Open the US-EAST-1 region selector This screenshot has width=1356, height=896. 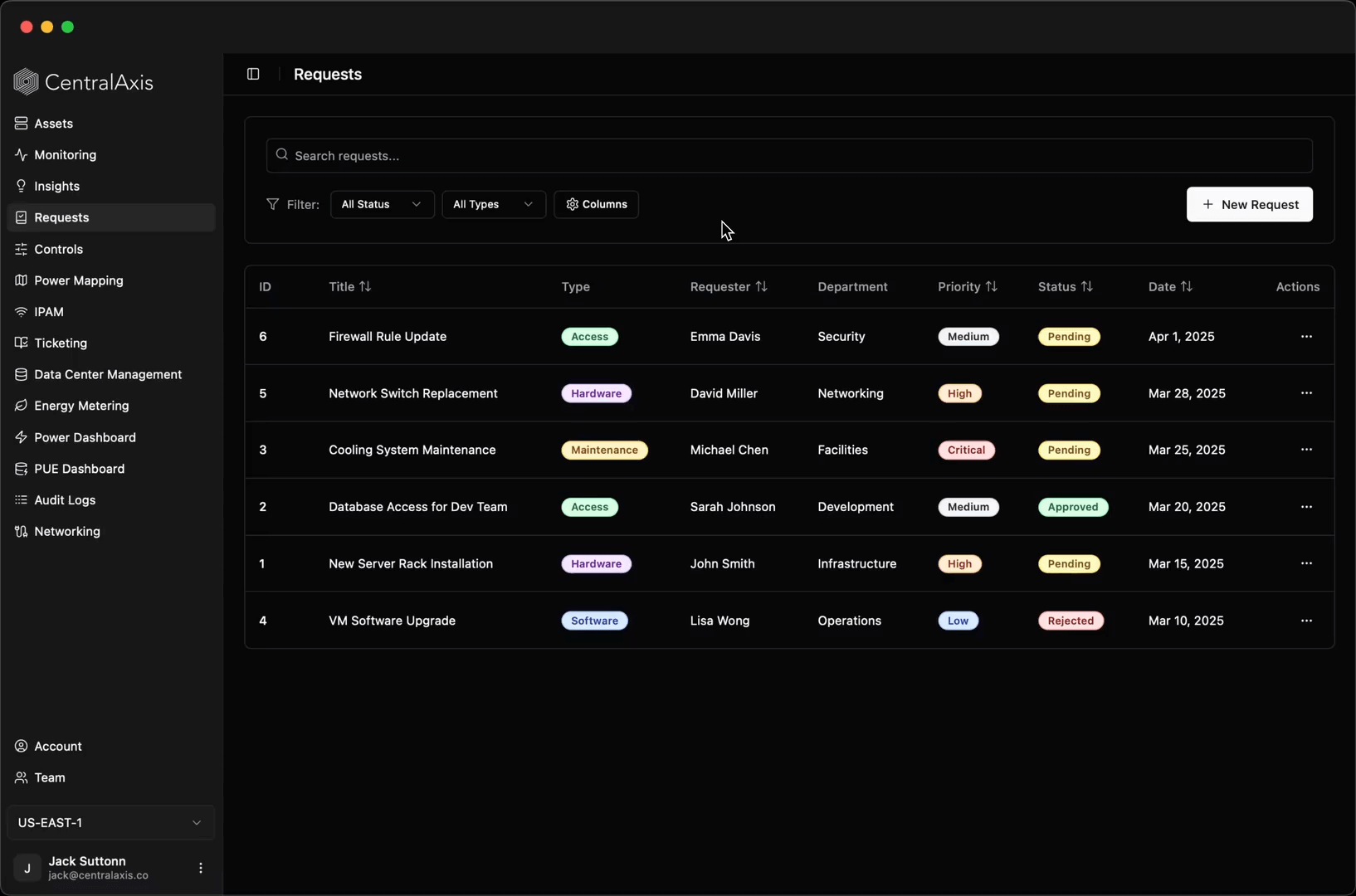pos(110,823)
